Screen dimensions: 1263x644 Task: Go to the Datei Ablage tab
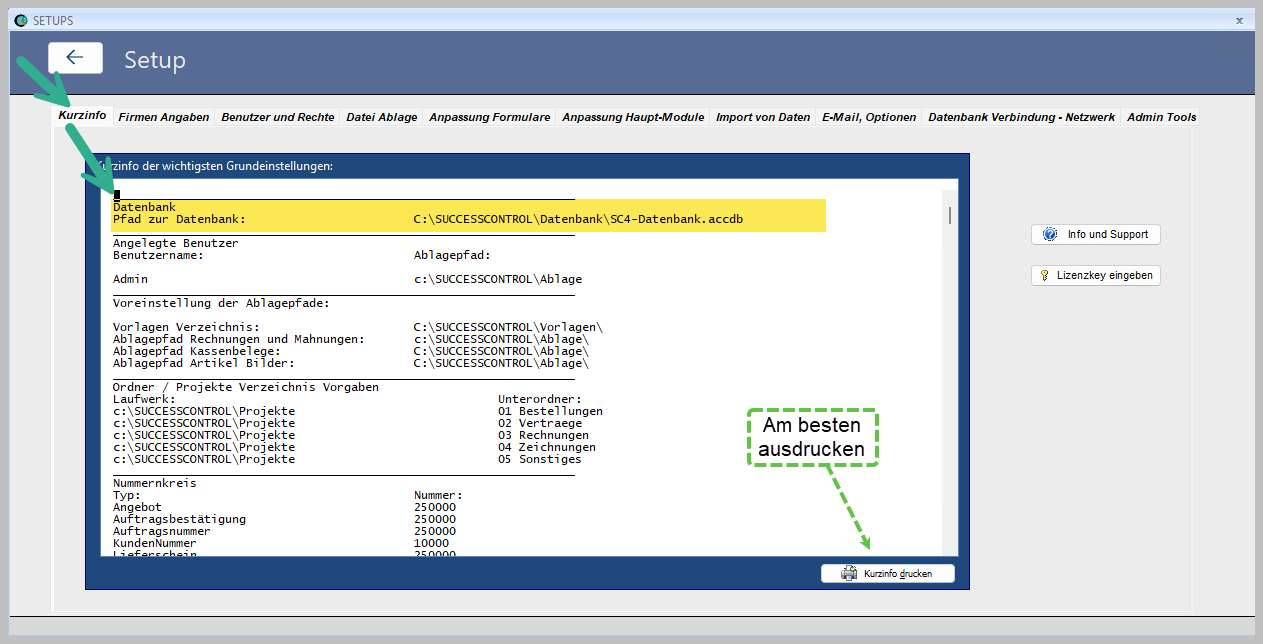tap(382, 117)
